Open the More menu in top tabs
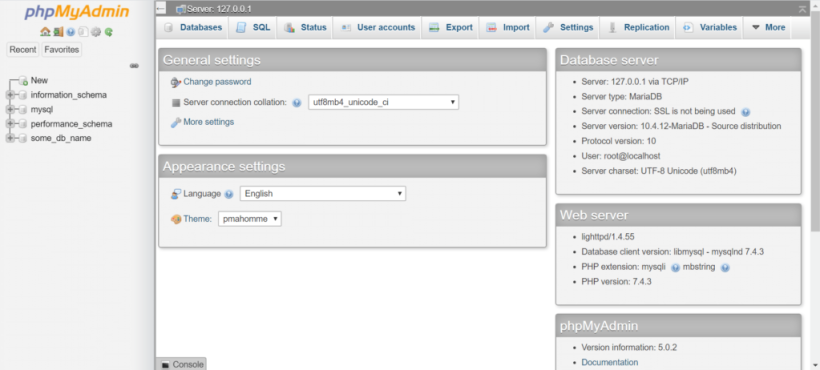The width and height of the screenshot is (820, 370). 768,28
